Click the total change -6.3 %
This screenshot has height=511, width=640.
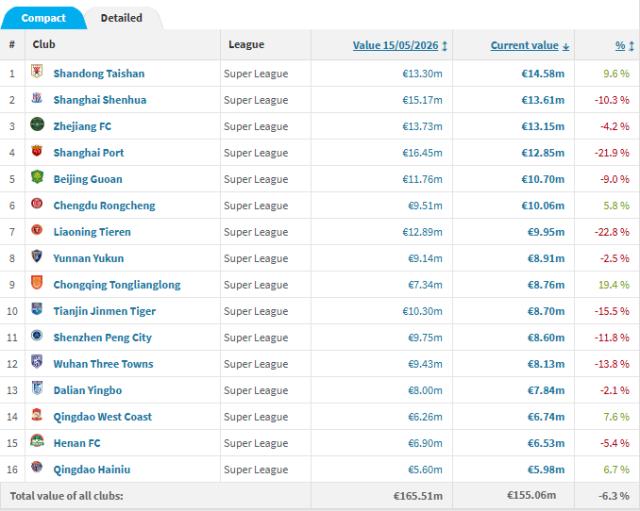614,496
